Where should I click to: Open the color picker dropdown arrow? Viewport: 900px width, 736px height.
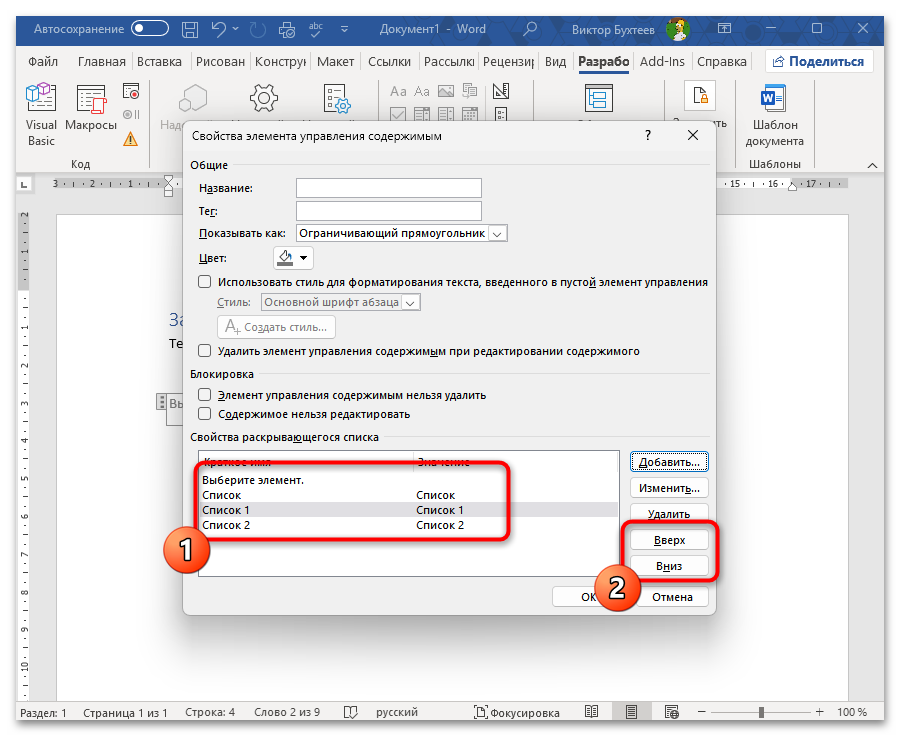tap(303, 259)
